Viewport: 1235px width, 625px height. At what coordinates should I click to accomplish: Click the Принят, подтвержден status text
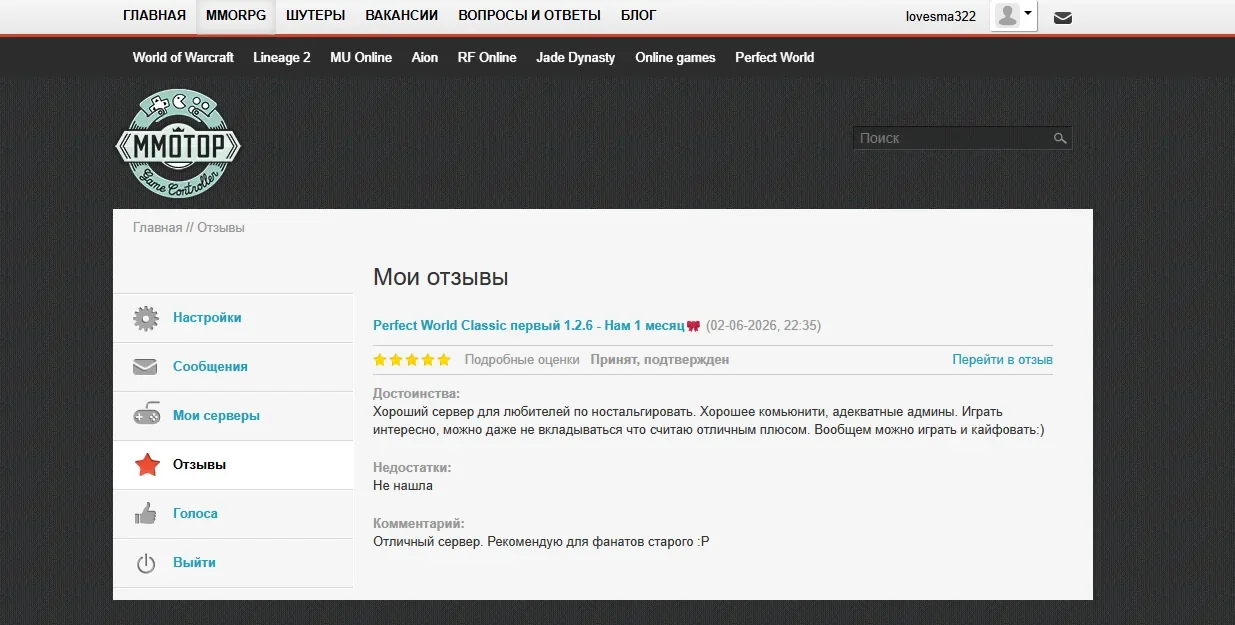(660, 360)
